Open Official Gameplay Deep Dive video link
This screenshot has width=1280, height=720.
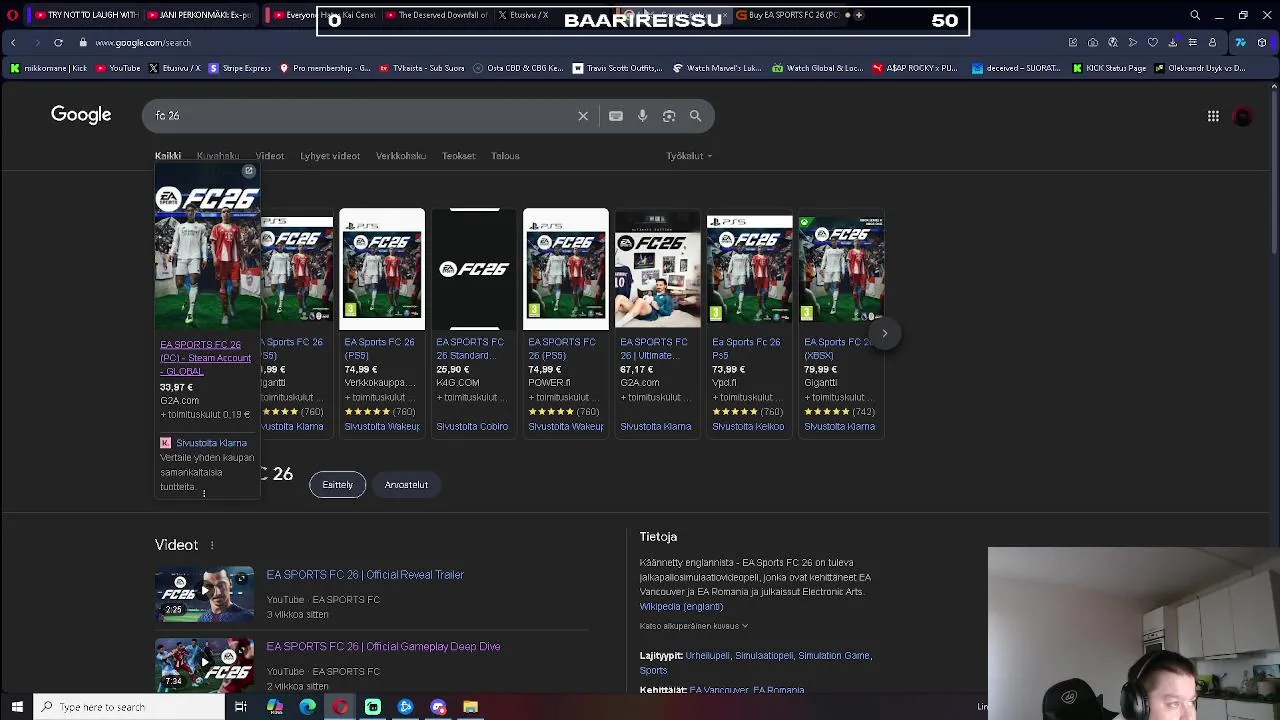click(383, 647)
